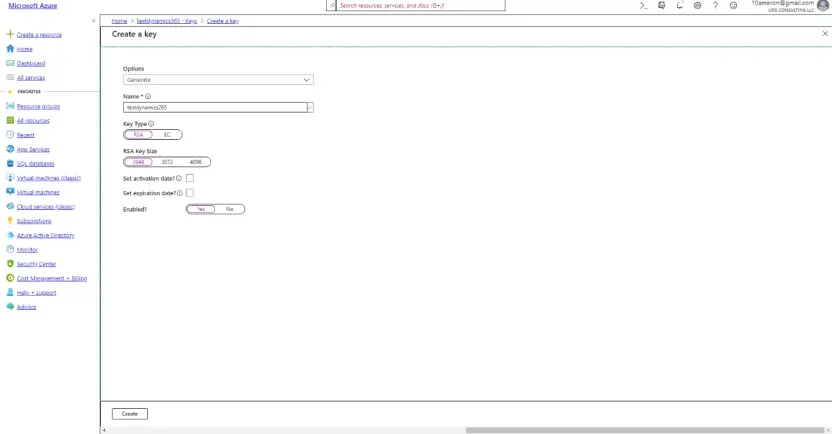Image resolution: width=832 pixels, height=434 pixels.
Task: Click the account email text
Action: click(x=782, y=3)
